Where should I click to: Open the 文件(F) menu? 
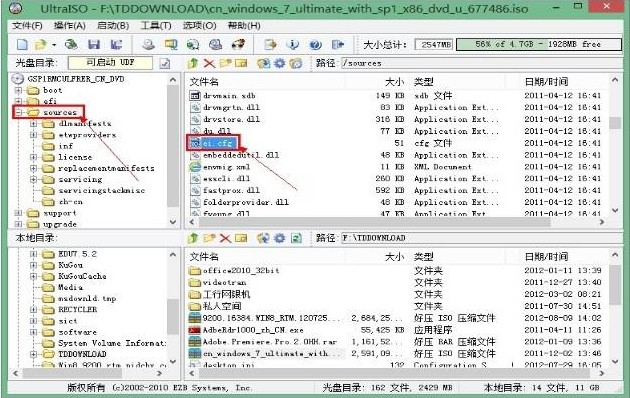[27, 26]
